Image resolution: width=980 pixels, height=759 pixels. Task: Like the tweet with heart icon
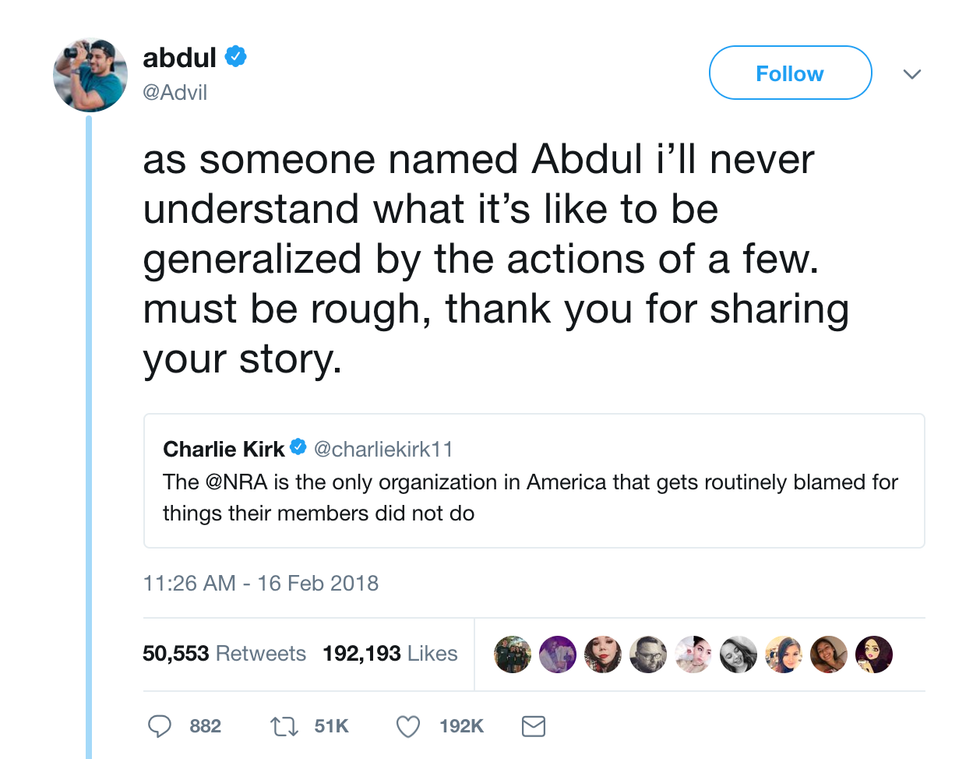(408, 727)
